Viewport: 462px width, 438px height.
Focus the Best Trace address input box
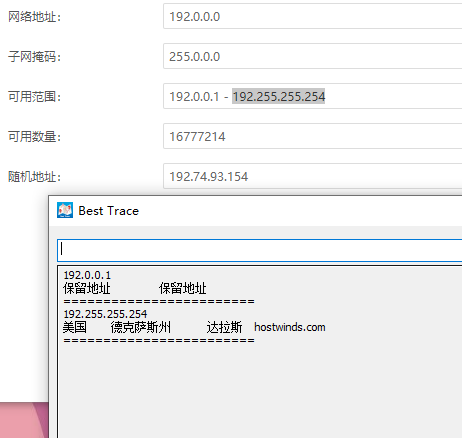(x=260, y=250)
